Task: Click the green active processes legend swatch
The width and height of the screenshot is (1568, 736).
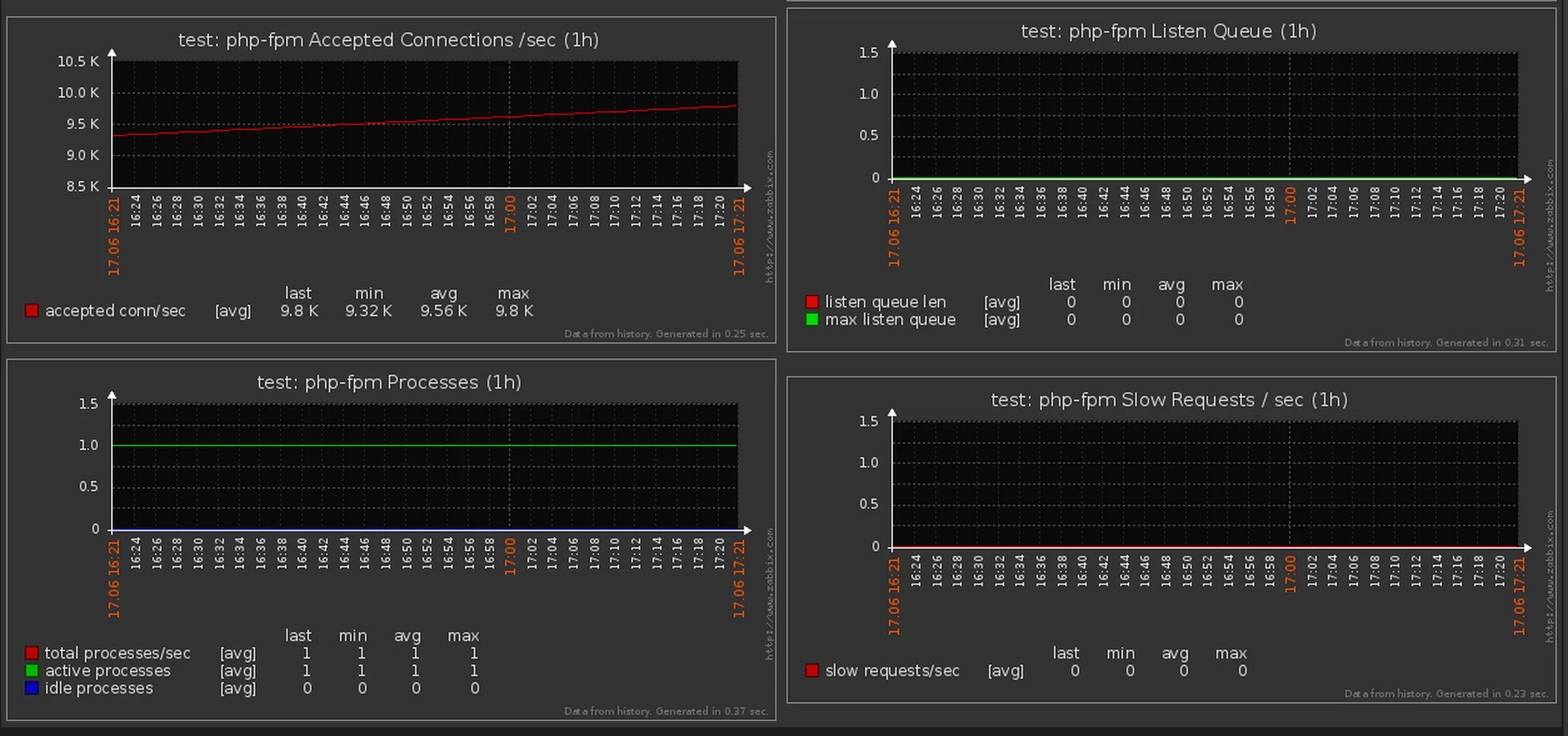Action: pos(31,670)
